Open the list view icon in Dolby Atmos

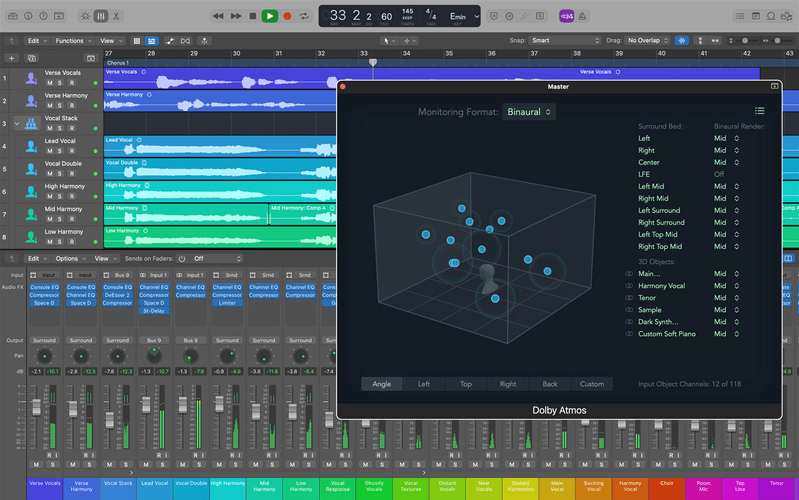[x=760, y=111]
